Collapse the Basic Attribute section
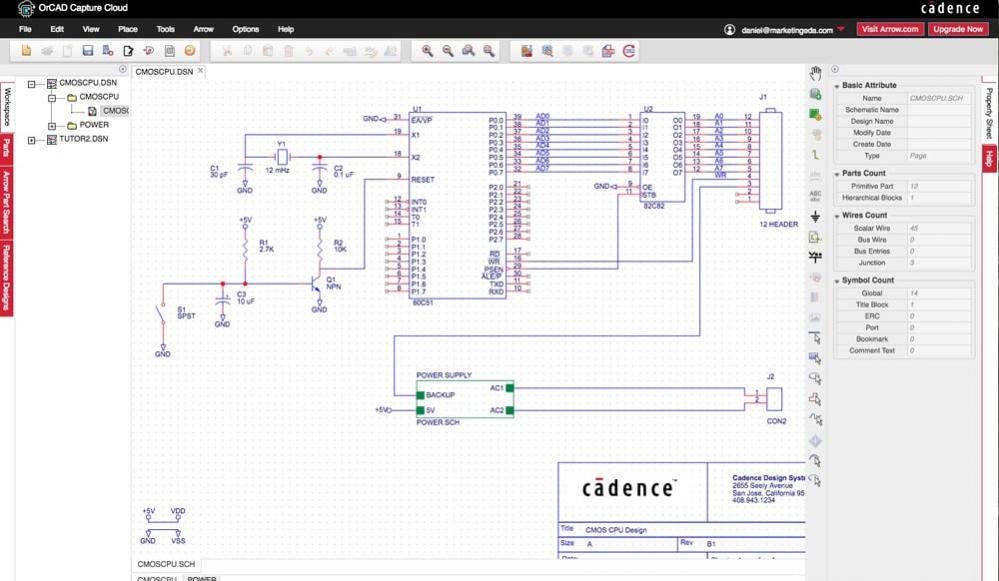 837,86
